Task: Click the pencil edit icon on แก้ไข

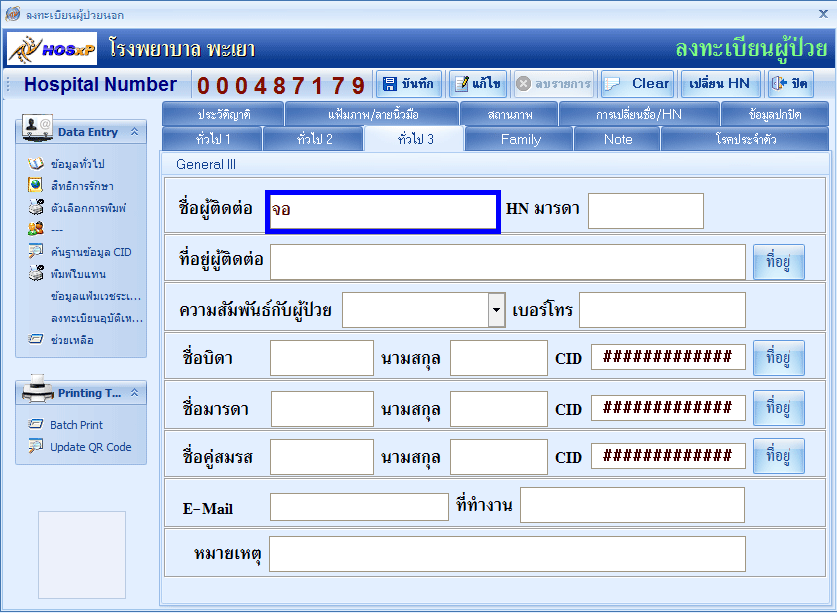Action: click(461, 84)
